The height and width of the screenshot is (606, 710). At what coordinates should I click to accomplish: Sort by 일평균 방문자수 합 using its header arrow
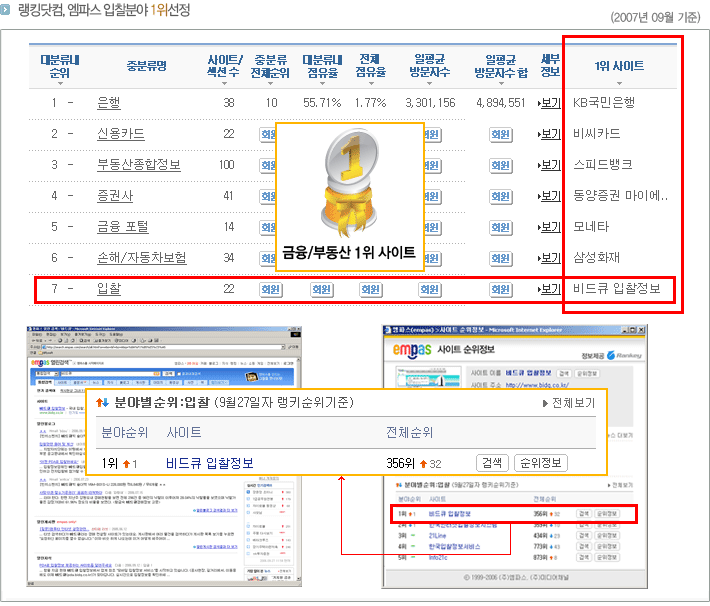coord(501,83)
